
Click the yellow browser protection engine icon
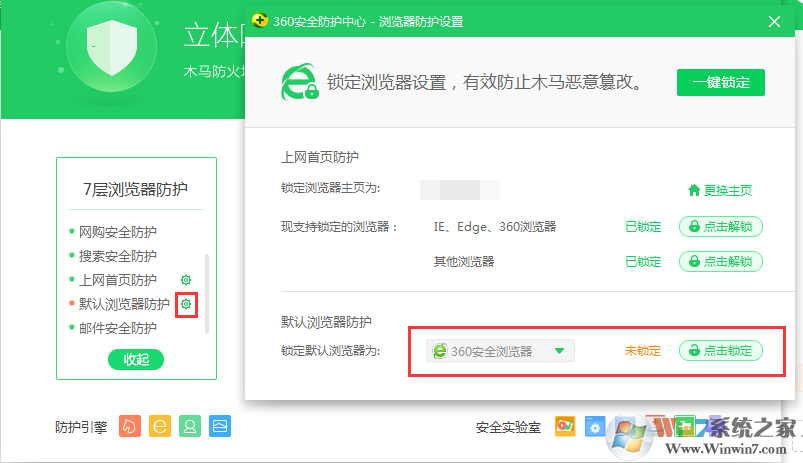[160, 426]
